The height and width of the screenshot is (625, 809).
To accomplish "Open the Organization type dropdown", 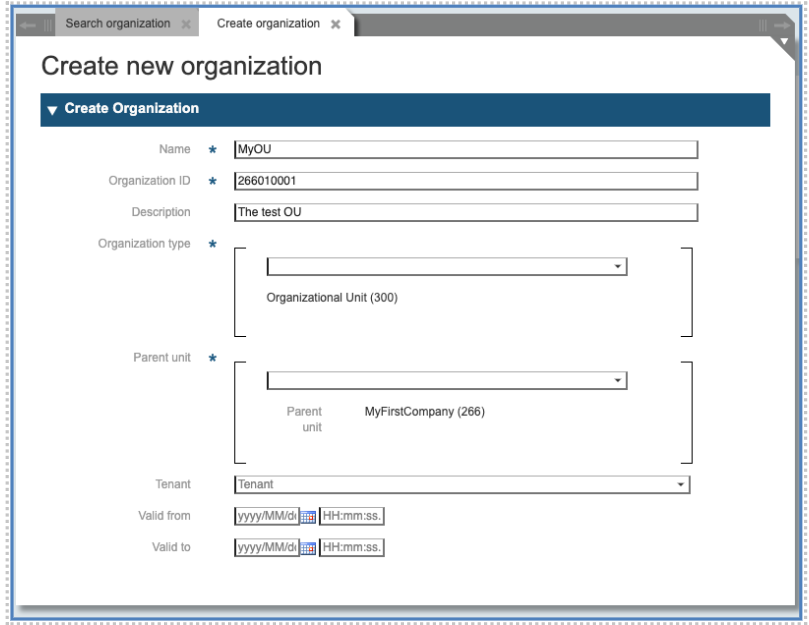I will (618, 267).
